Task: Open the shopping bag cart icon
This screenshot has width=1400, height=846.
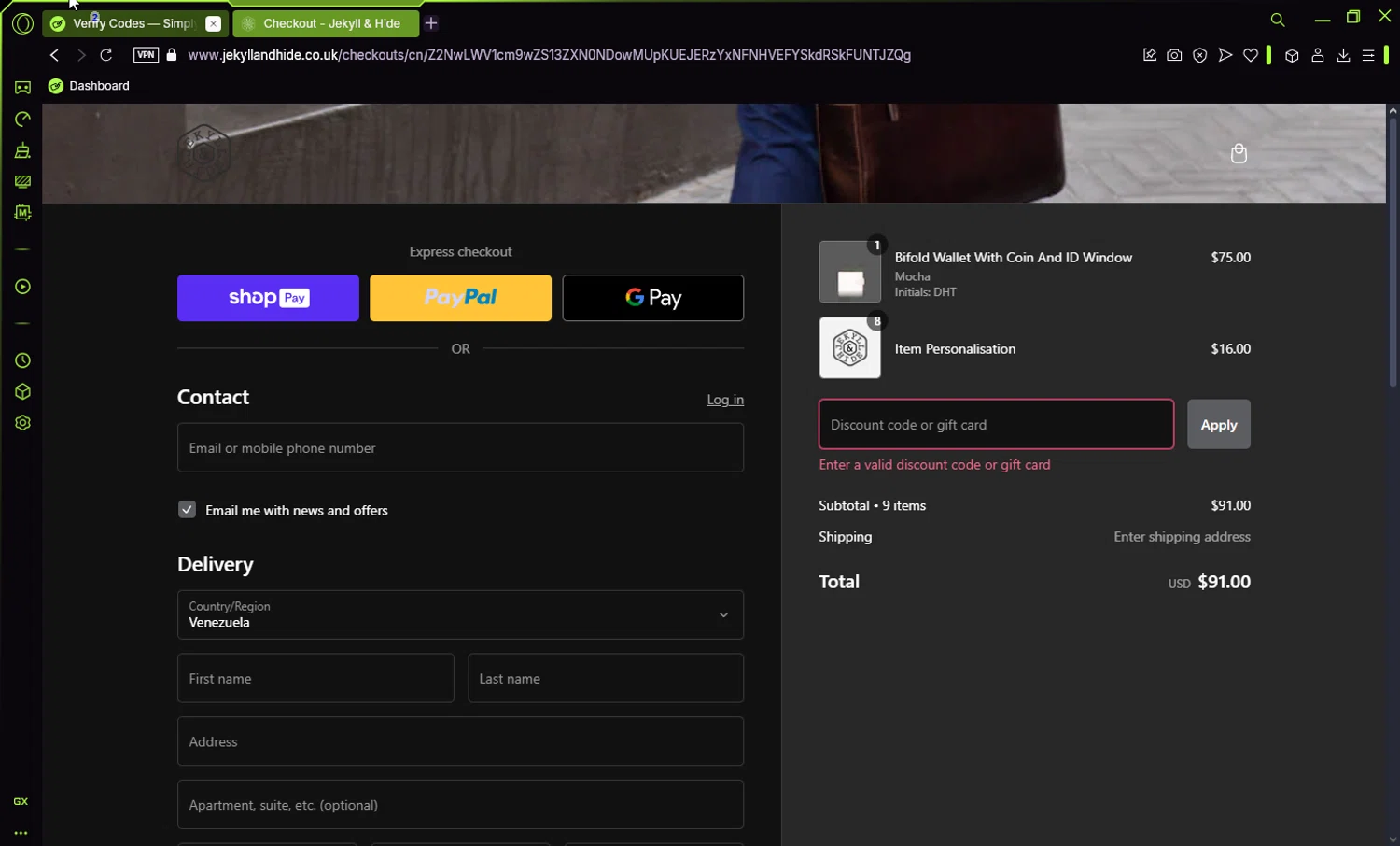Action: tap(1239, 153)
